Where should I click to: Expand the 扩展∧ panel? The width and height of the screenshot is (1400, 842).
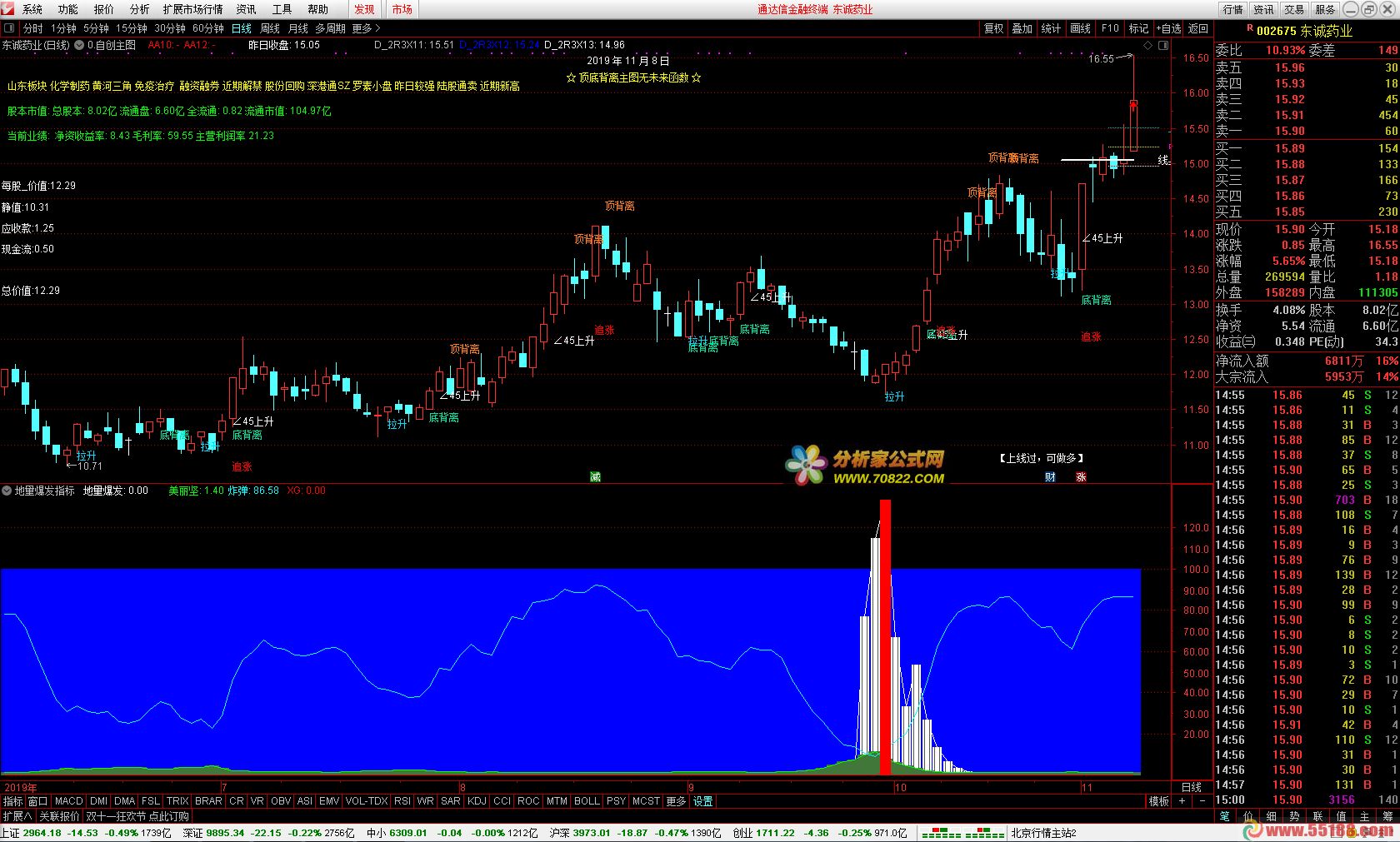pos(17,816)
